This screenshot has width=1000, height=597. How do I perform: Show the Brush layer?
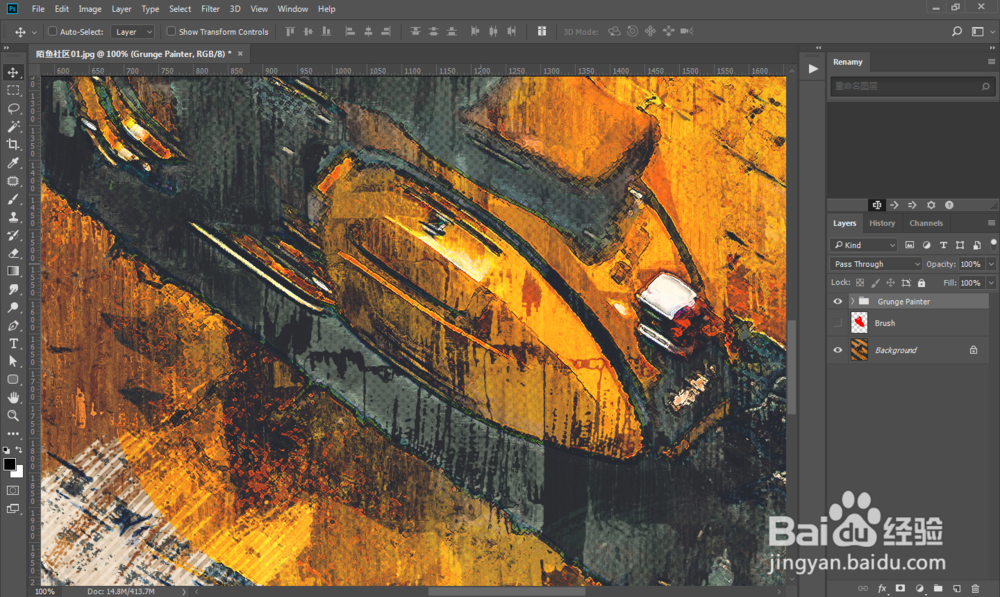(838, 324)
